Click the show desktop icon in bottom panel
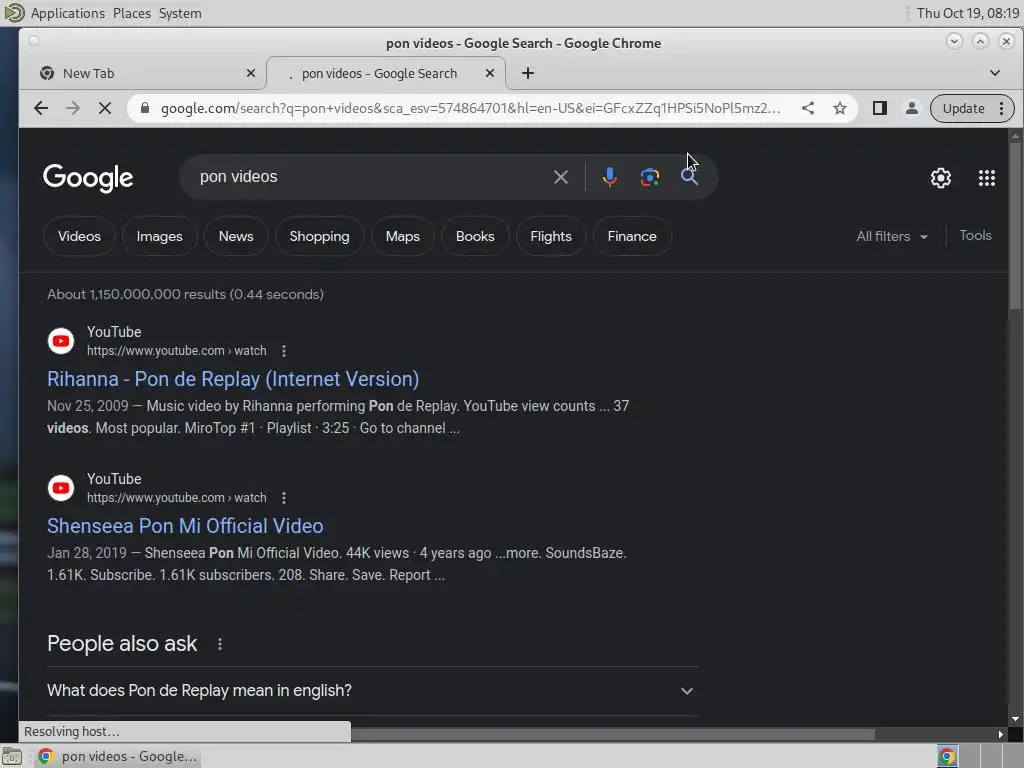 12,757
